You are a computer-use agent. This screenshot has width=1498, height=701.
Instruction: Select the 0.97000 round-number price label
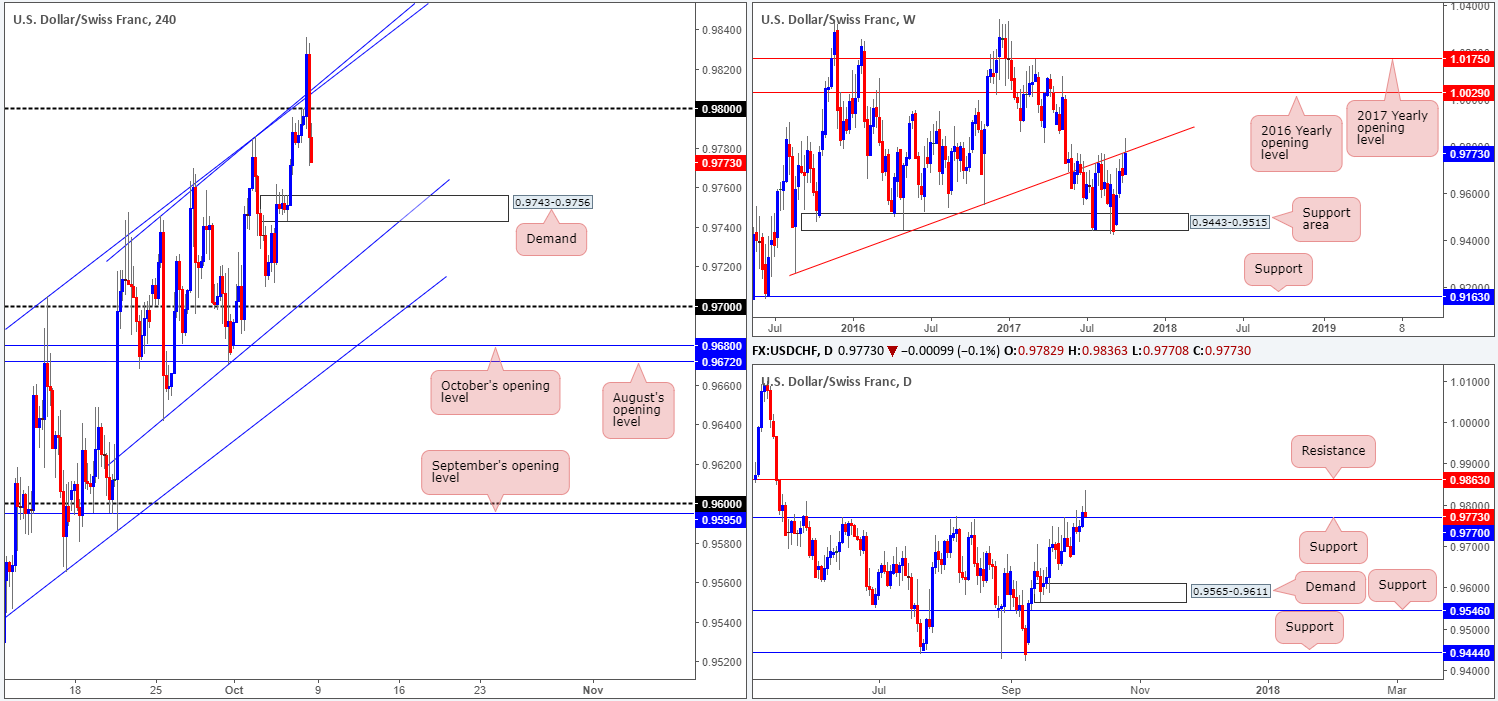point(721,307)
